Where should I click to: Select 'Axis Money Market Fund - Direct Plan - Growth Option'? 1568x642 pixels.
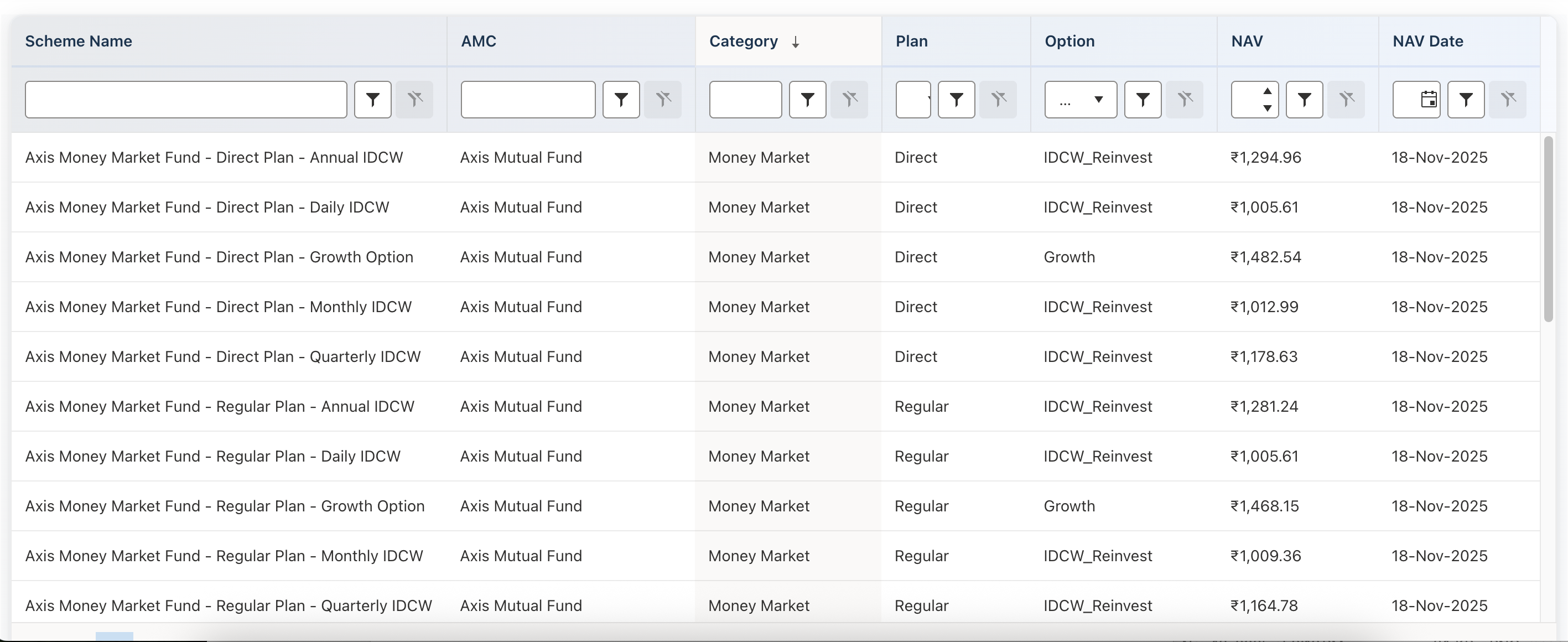[x=219, y=257]
